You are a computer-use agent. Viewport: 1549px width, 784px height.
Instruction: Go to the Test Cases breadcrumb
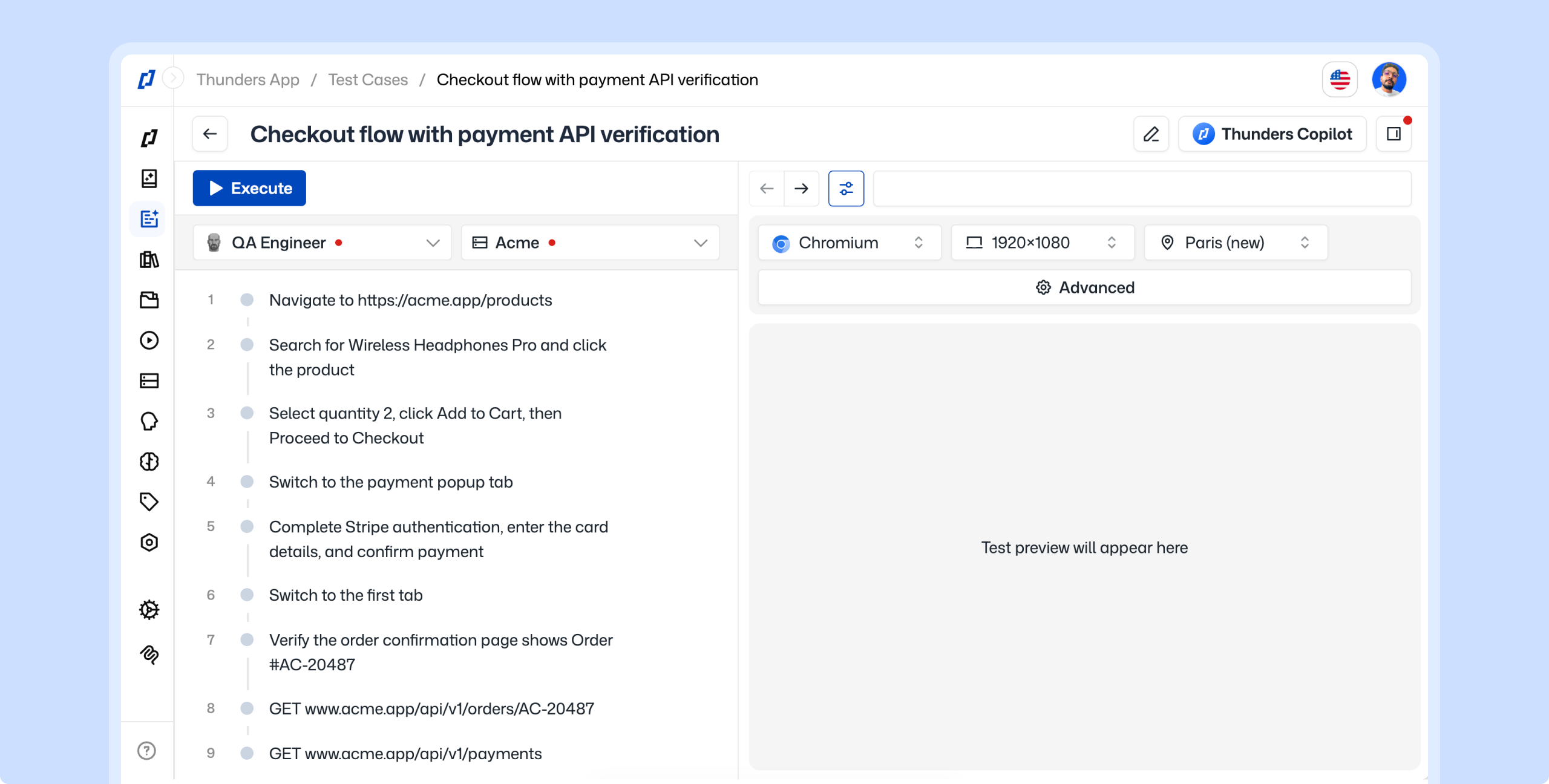368,80
